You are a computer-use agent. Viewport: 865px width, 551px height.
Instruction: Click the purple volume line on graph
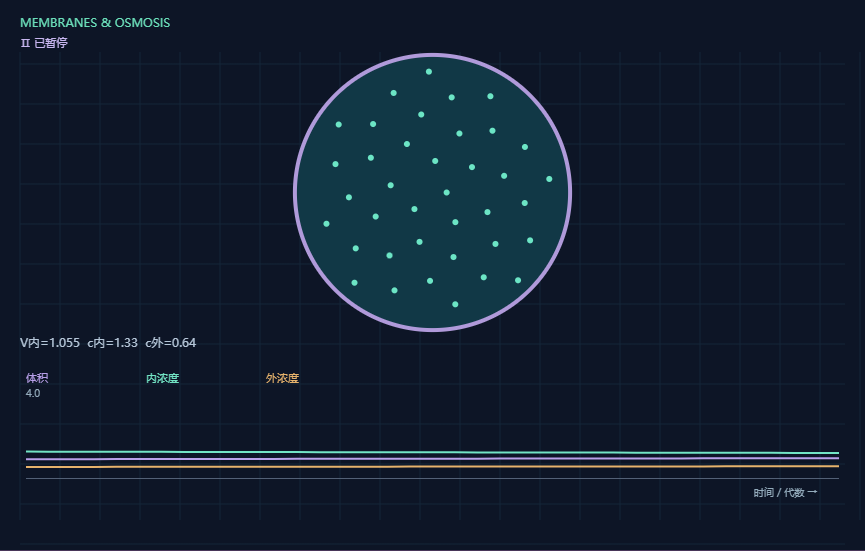tap(432, 458)
